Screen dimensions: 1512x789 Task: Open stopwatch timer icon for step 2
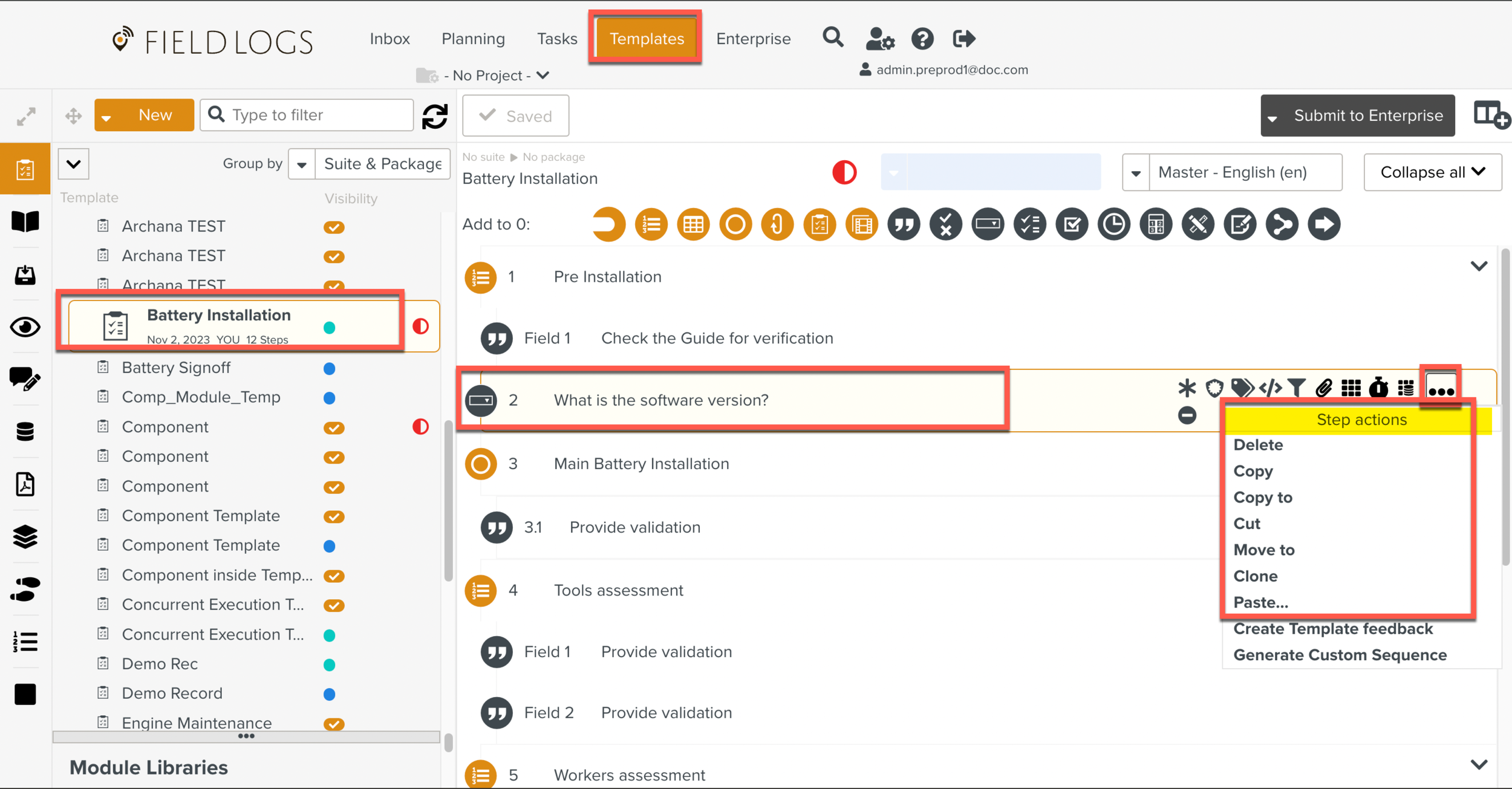coord(1378,388)
